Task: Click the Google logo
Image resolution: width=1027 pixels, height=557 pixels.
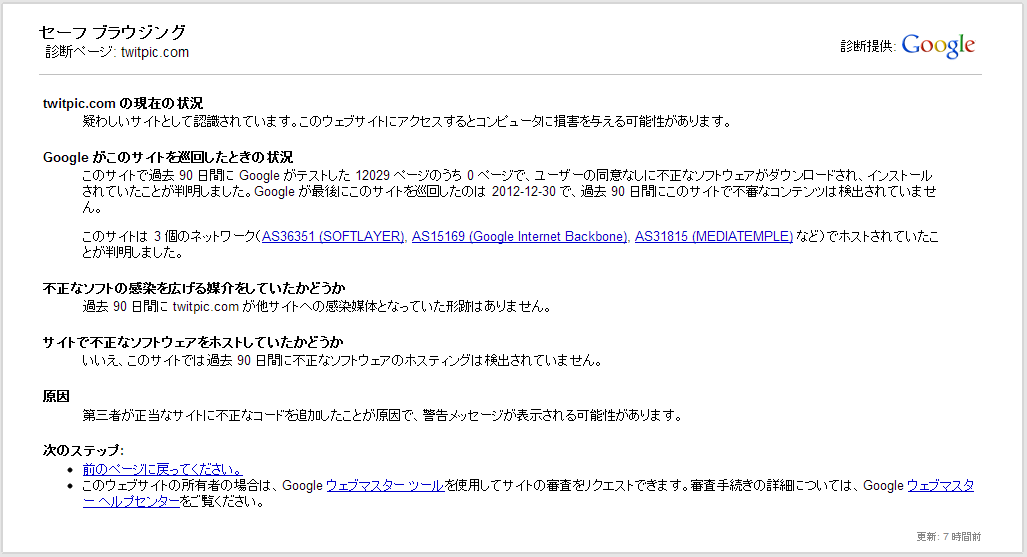Action: pos(938,46)
